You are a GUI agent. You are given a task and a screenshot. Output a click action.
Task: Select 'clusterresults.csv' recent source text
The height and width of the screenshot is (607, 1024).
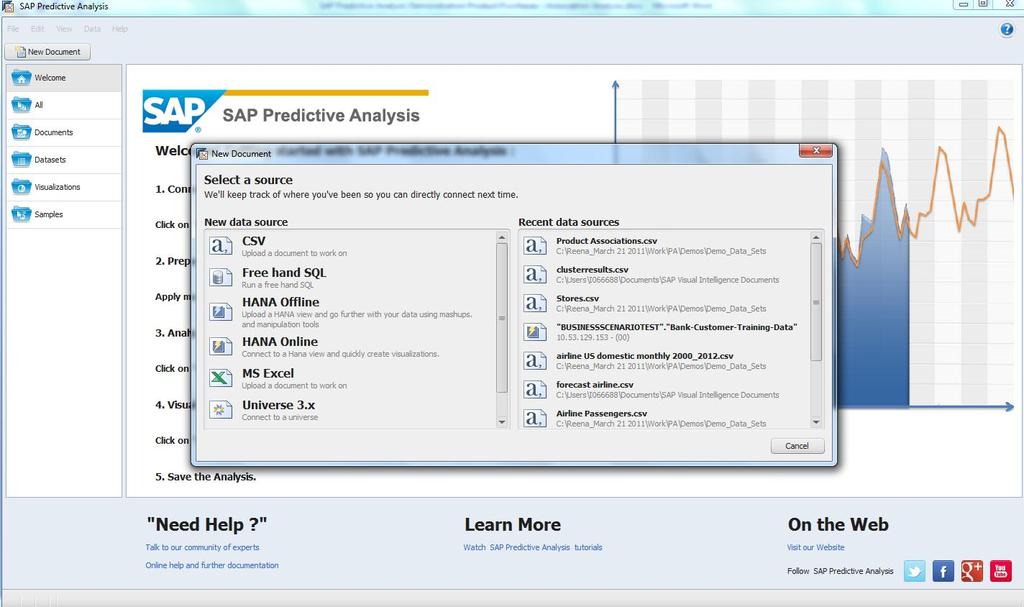(592, 270)
